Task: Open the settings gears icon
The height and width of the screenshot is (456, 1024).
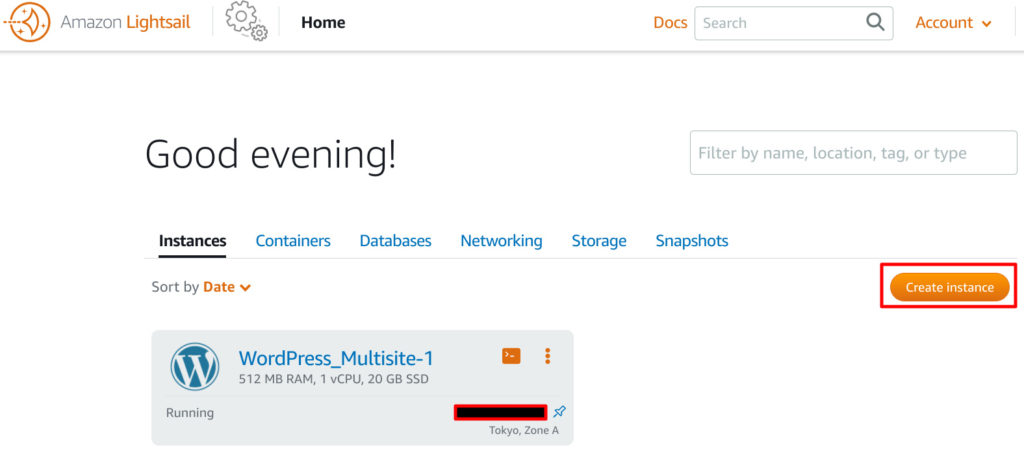Action: 246,21
